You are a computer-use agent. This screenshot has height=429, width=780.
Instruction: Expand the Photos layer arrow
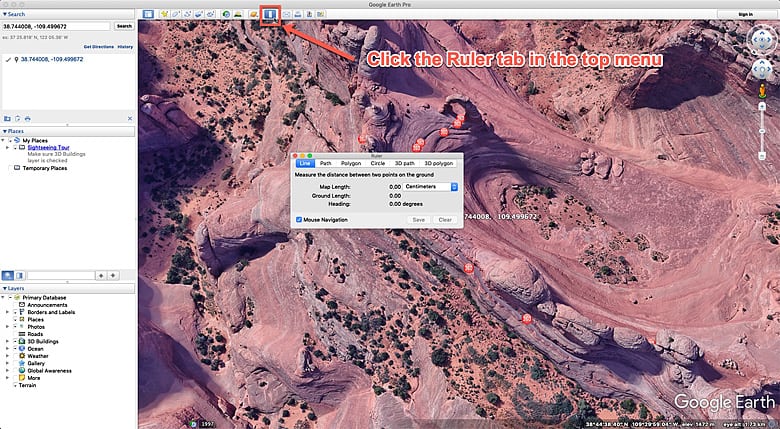click(7, 327)
